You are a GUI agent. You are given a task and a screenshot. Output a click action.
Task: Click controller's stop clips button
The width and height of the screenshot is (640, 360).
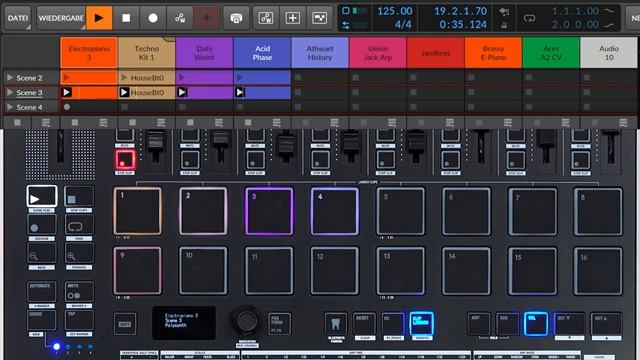(x=79, y=197)
